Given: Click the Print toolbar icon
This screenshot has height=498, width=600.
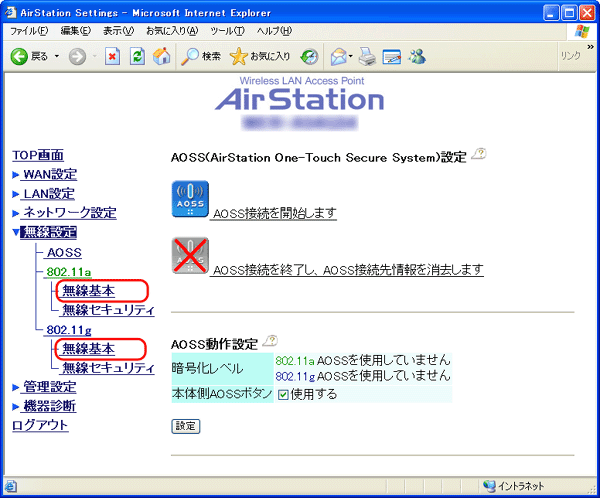Looking at the screenshot, I should (x=367, y=57).
